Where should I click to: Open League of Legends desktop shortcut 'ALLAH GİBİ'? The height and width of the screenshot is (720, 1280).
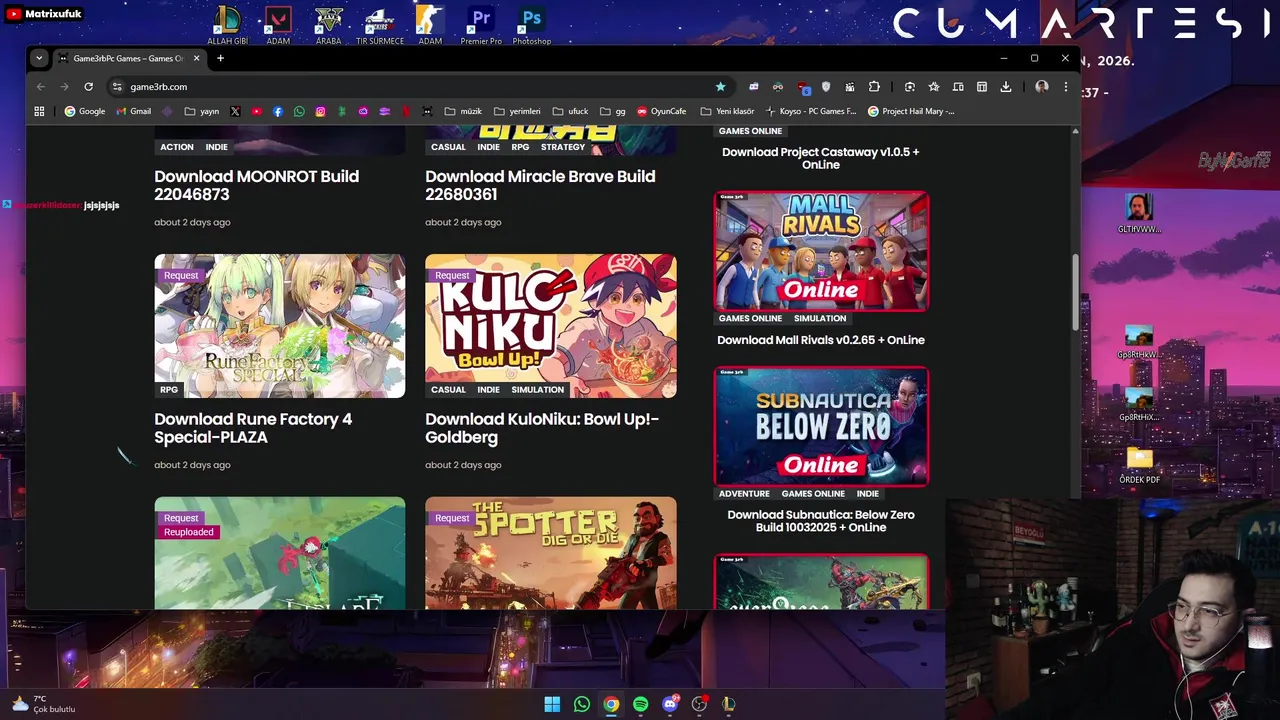coord(227,25)
